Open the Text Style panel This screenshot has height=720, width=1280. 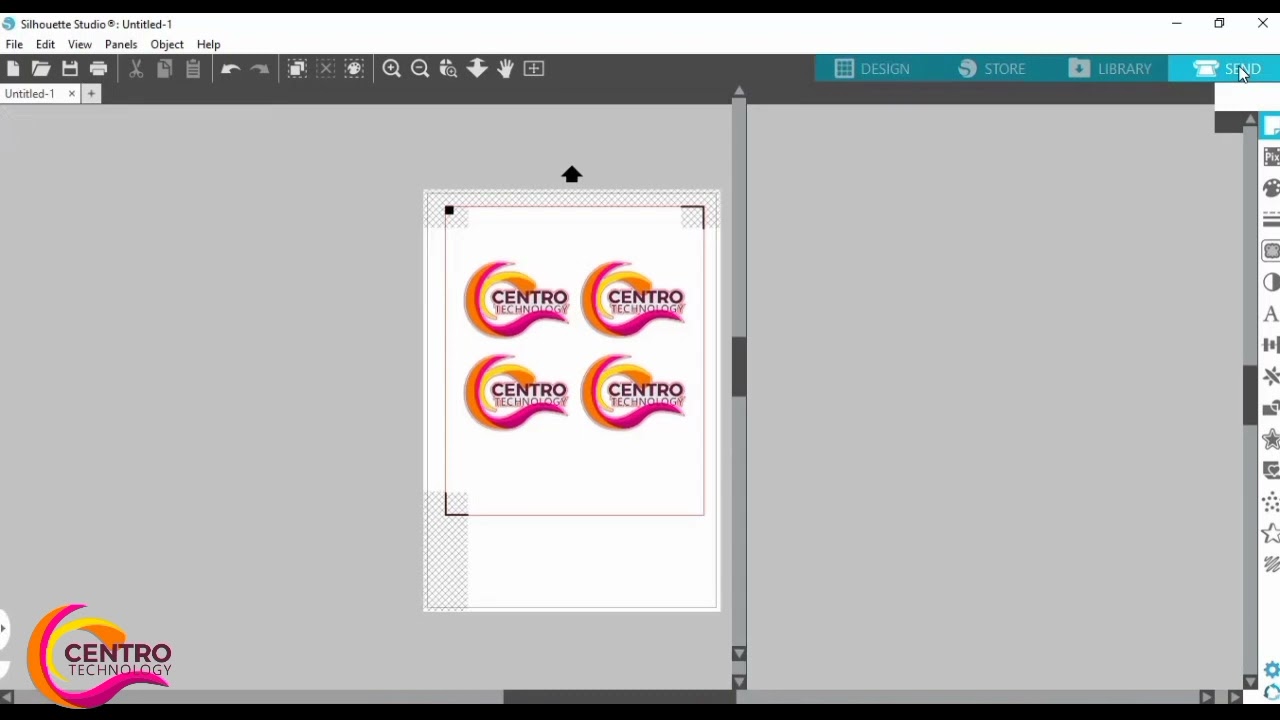(x=1271, y=314)
